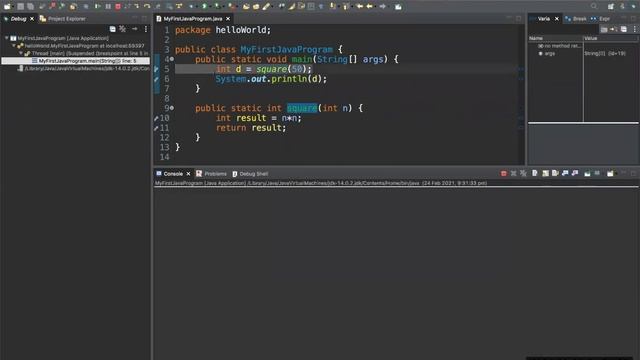Click the New file icon at toolbar start
640x360 pixels.
(x=7, y=7)
